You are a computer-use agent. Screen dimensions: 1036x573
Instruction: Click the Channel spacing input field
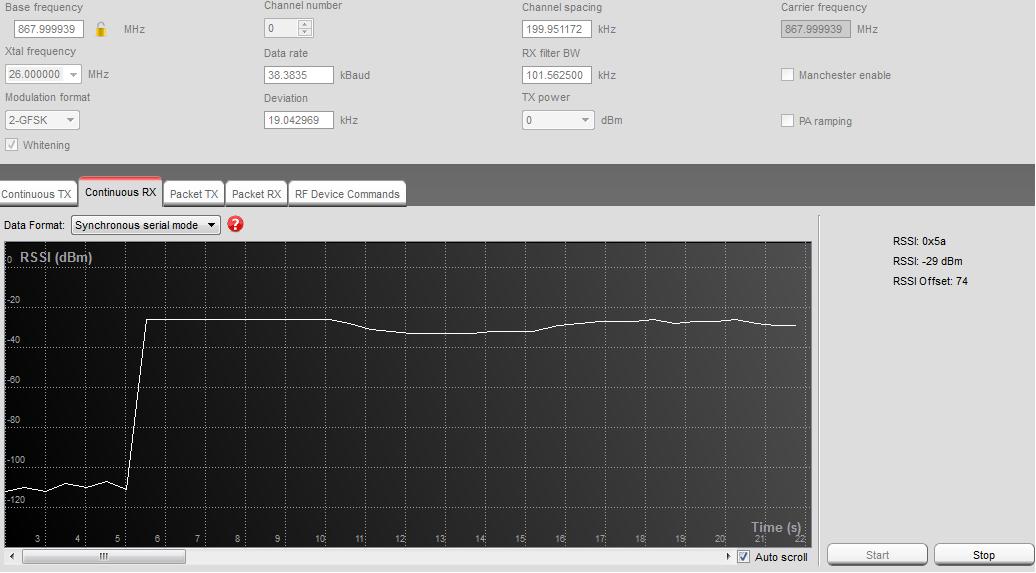pyautogui.click(x=556, y=29)
